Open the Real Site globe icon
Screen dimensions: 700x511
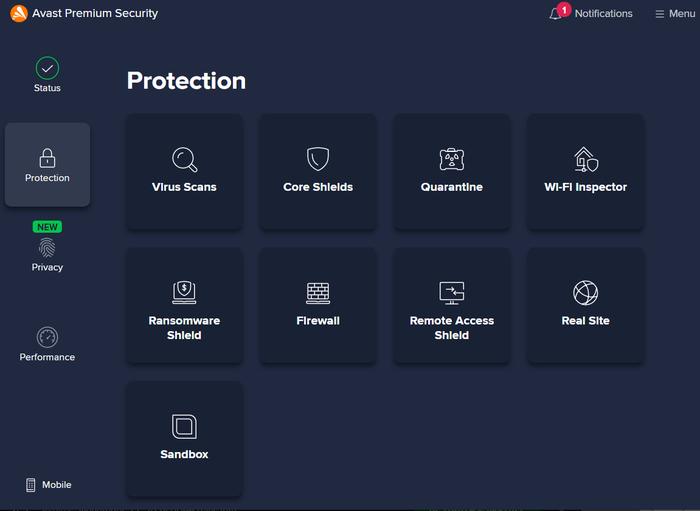pos(585,293)
